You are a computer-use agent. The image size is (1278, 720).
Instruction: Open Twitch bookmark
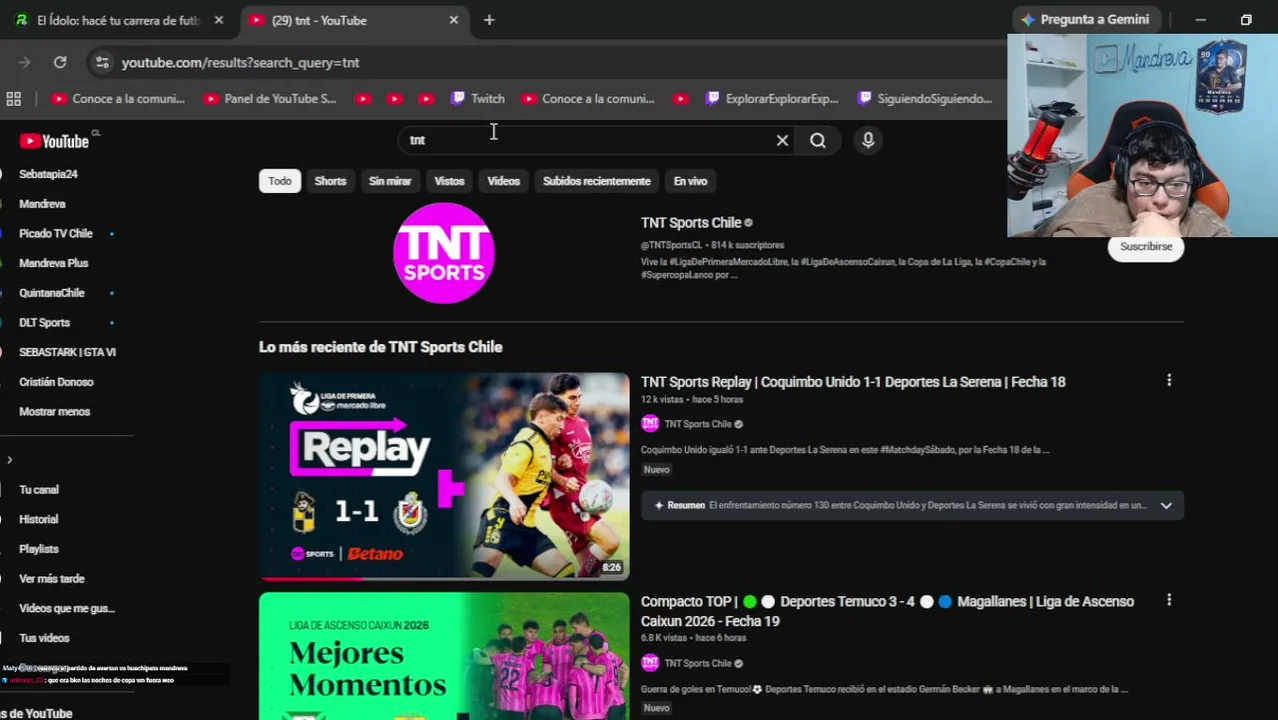[478, 98]
